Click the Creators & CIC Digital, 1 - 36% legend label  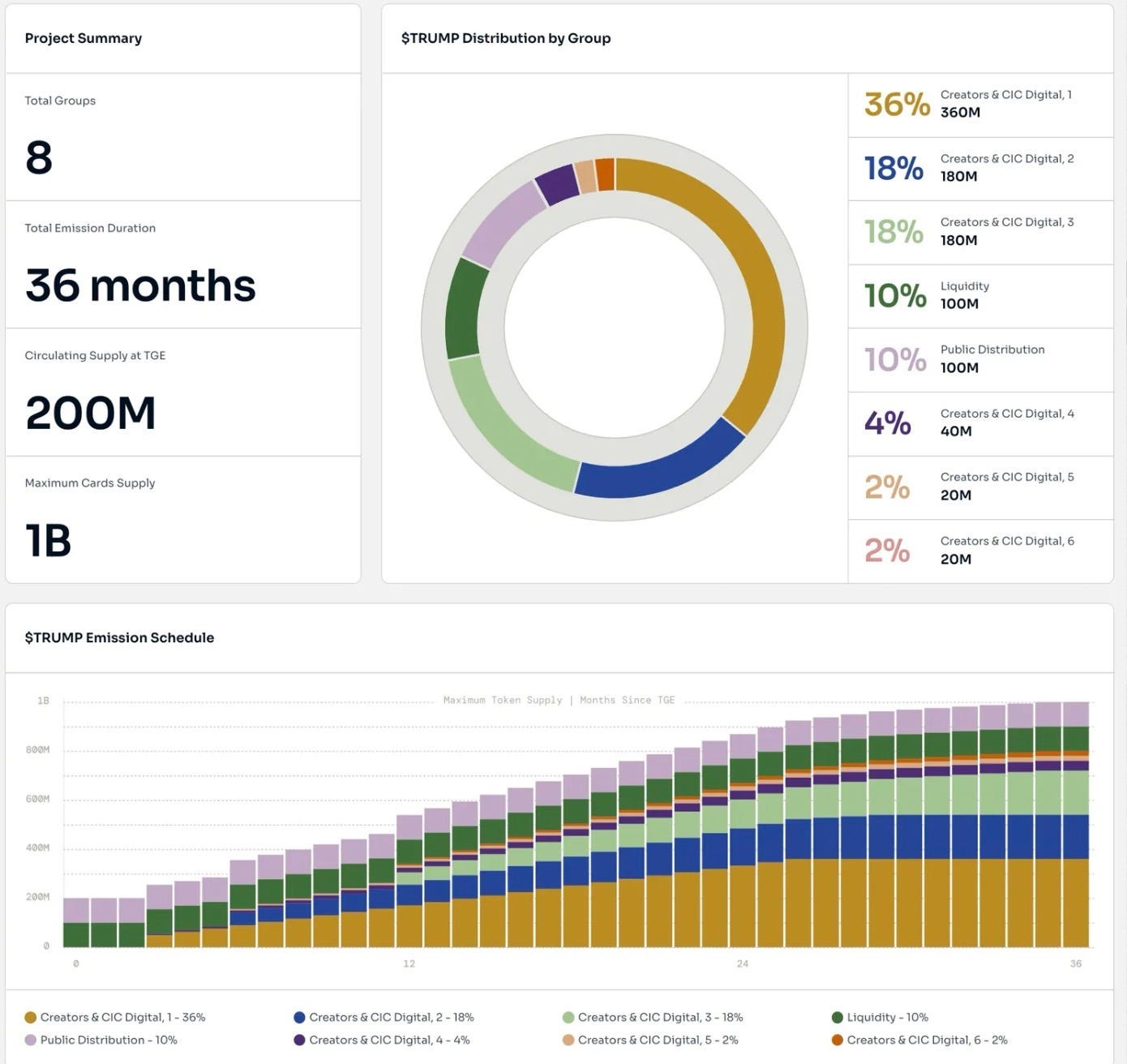click(122, 1017)
